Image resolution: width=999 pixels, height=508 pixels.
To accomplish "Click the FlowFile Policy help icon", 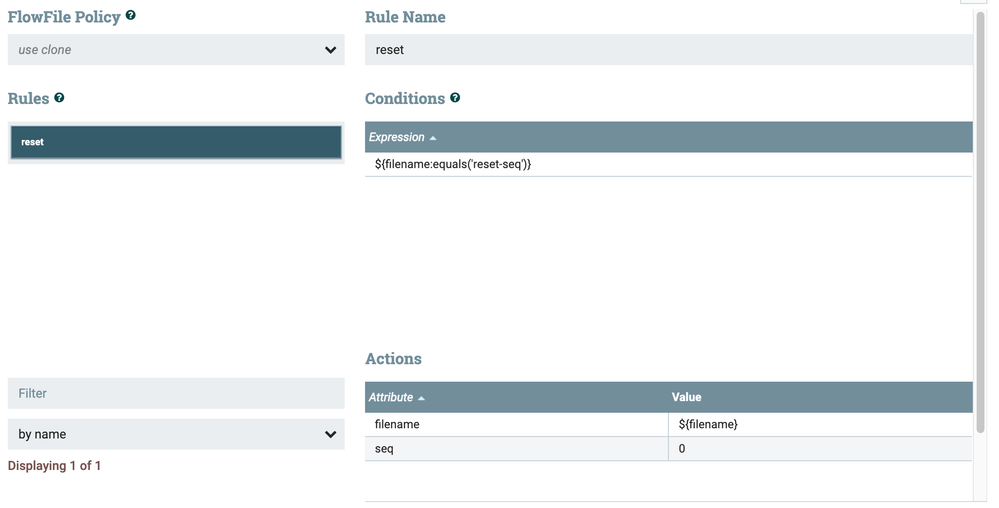I will point(131,16).
